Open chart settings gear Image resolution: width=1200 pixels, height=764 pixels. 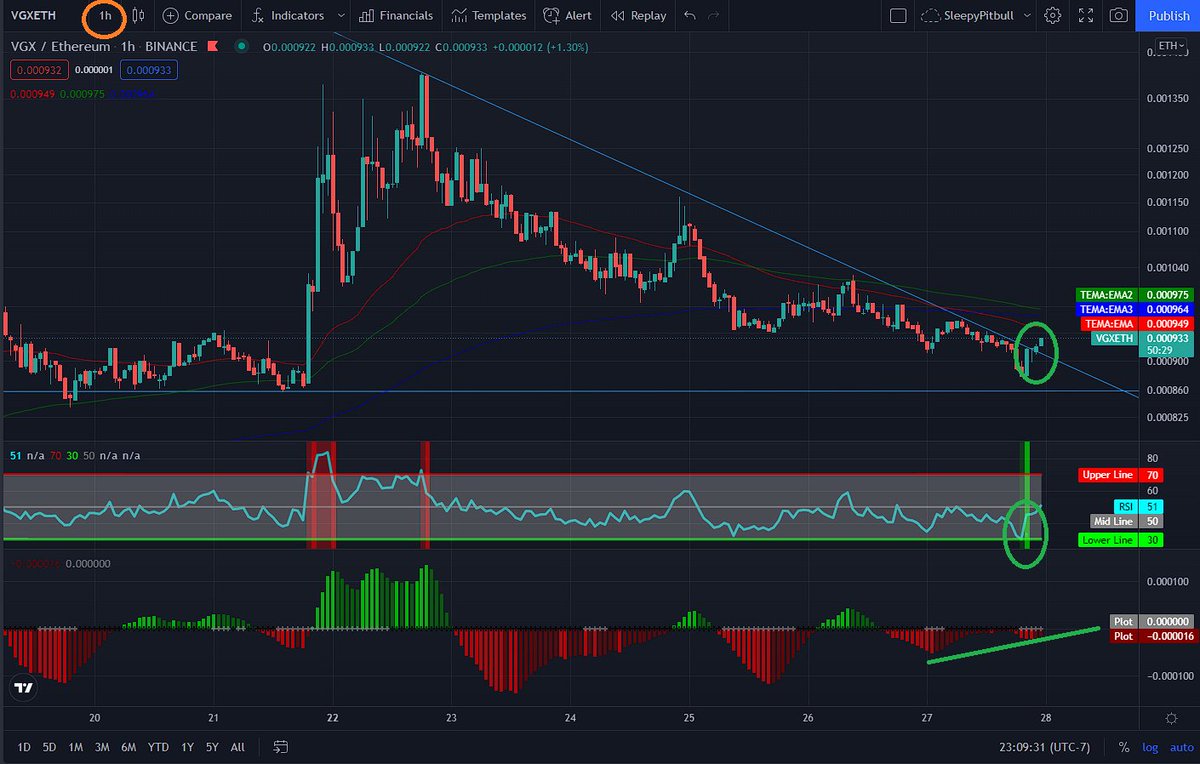[1053, 16]
